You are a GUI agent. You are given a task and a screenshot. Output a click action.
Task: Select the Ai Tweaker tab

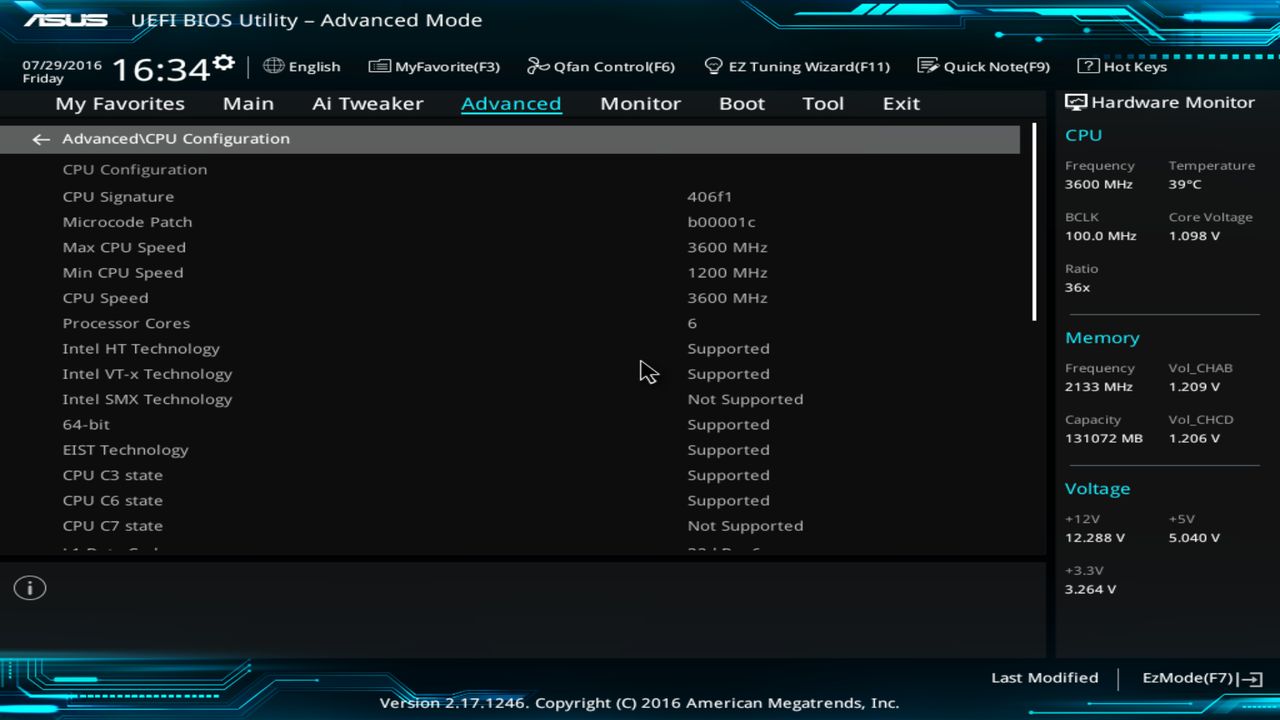click(x=367, y=103)
